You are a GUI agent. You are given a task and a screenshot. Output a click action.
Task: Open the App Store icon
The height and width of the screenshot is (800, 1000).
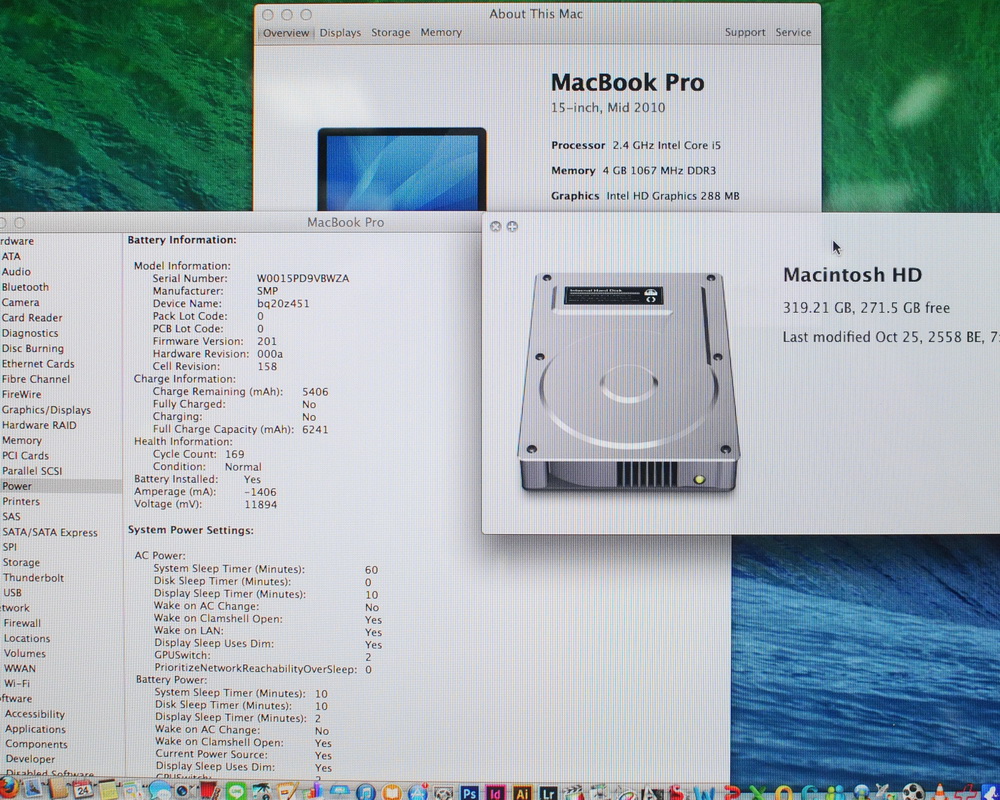[x=418, y=792]
